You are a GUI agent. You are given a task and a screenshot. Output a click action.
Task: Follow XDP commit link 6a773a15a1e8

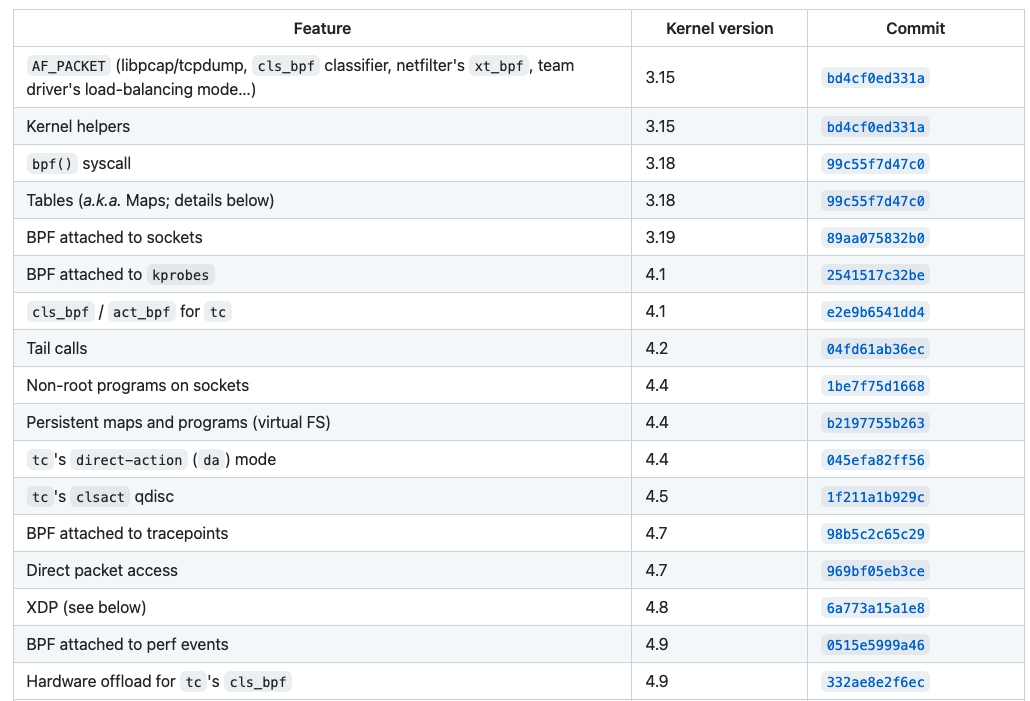(875, 608)
